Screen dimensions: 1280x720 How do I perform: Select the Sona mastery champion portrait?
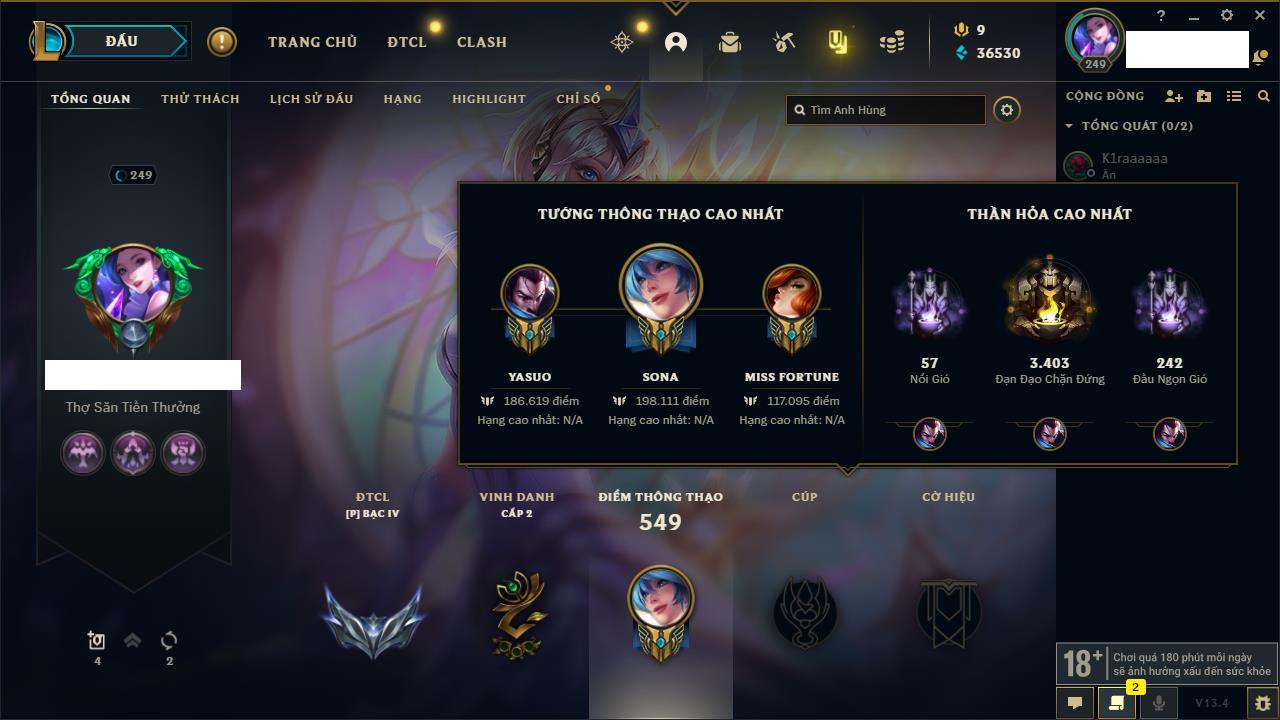[x=660, y=286]
